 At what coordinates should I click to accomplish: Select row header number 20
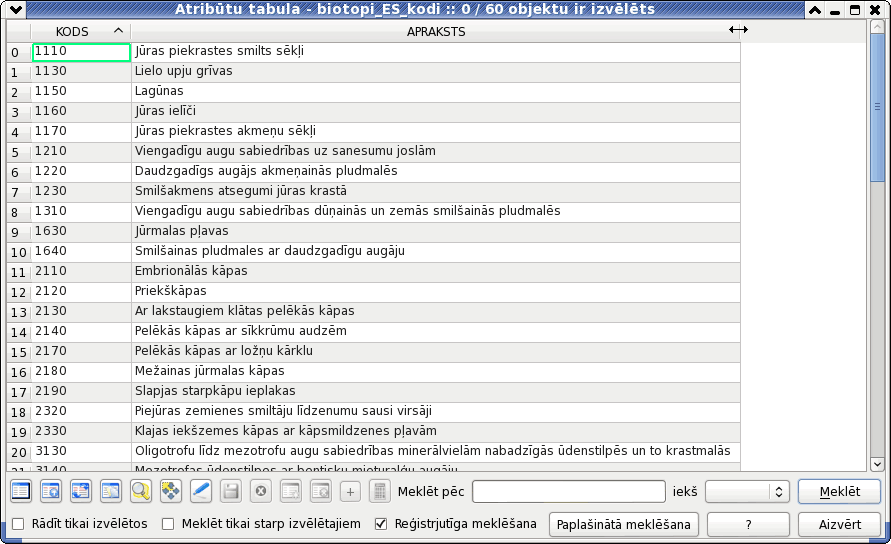click(19, 452)
